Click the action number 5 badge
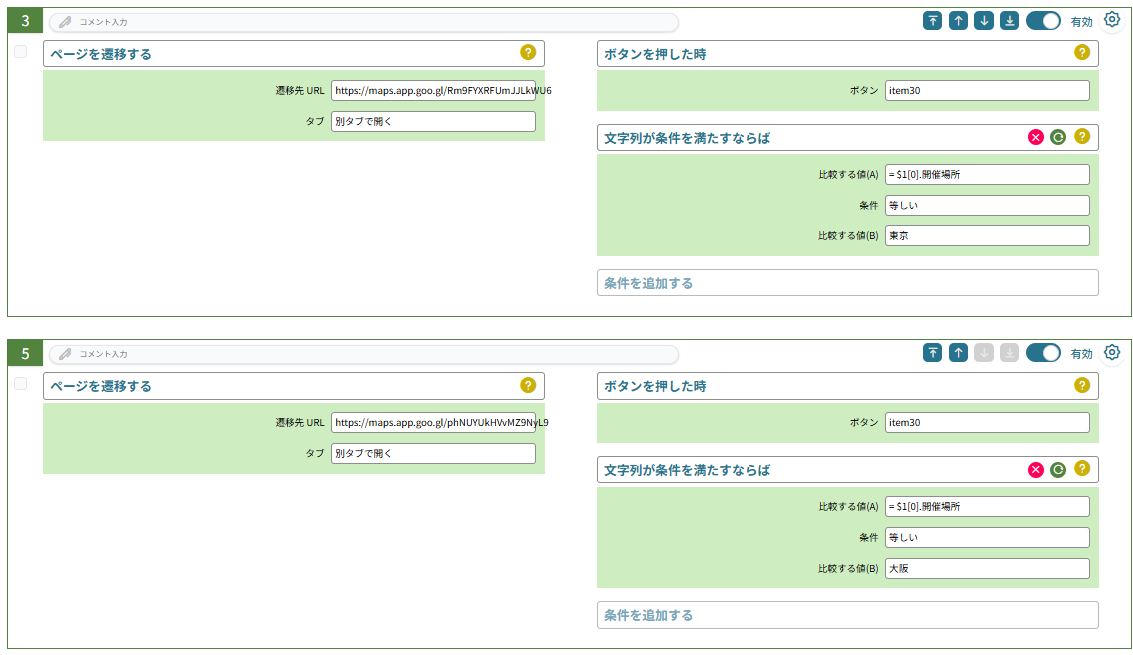 click(x=25, y=353)
